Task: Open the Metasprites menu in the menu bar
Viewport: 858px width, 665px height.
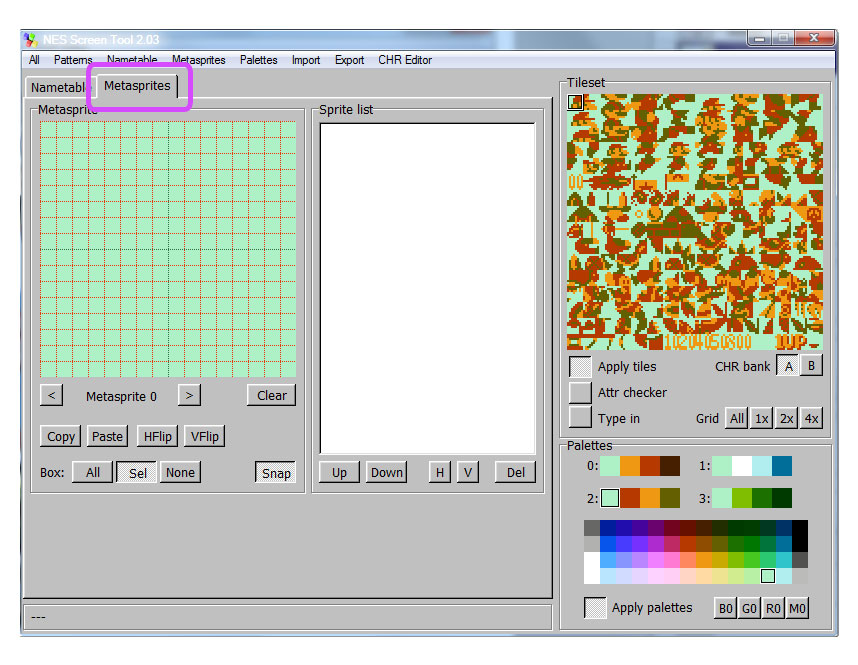Action: click(x=199, y=60)
